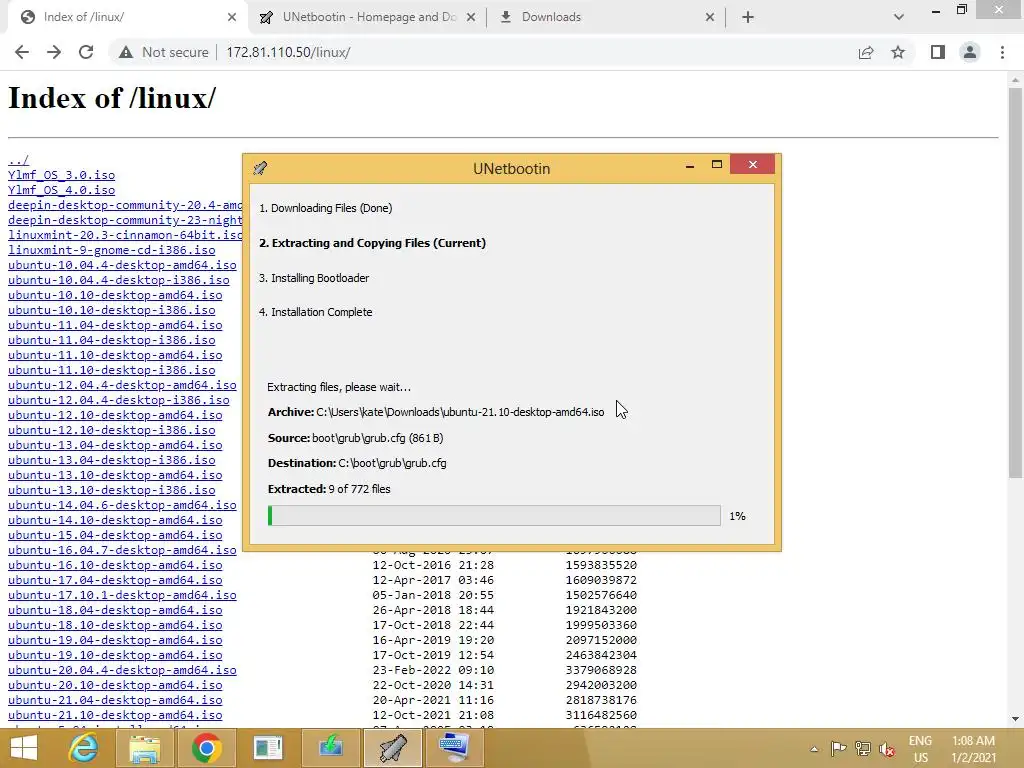Click '1. Downloading Files (Done)' step

click(326, 208)
